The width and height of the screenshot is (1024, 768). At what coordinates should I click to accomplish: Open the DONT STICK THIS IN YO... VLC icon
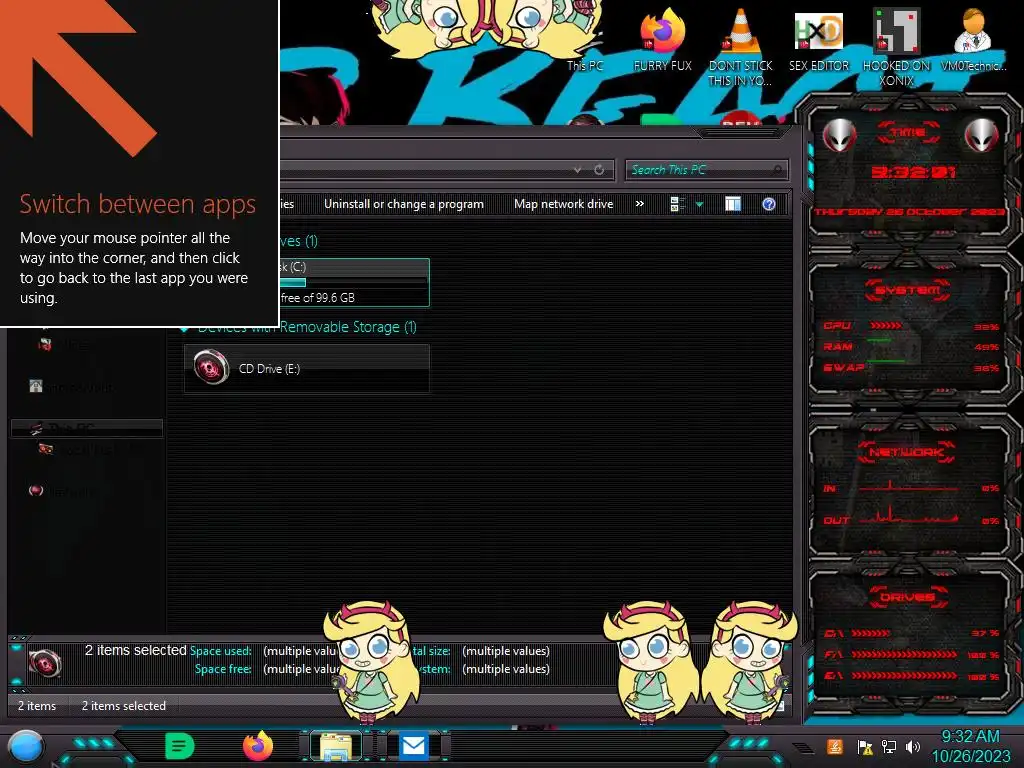(740, 46)
